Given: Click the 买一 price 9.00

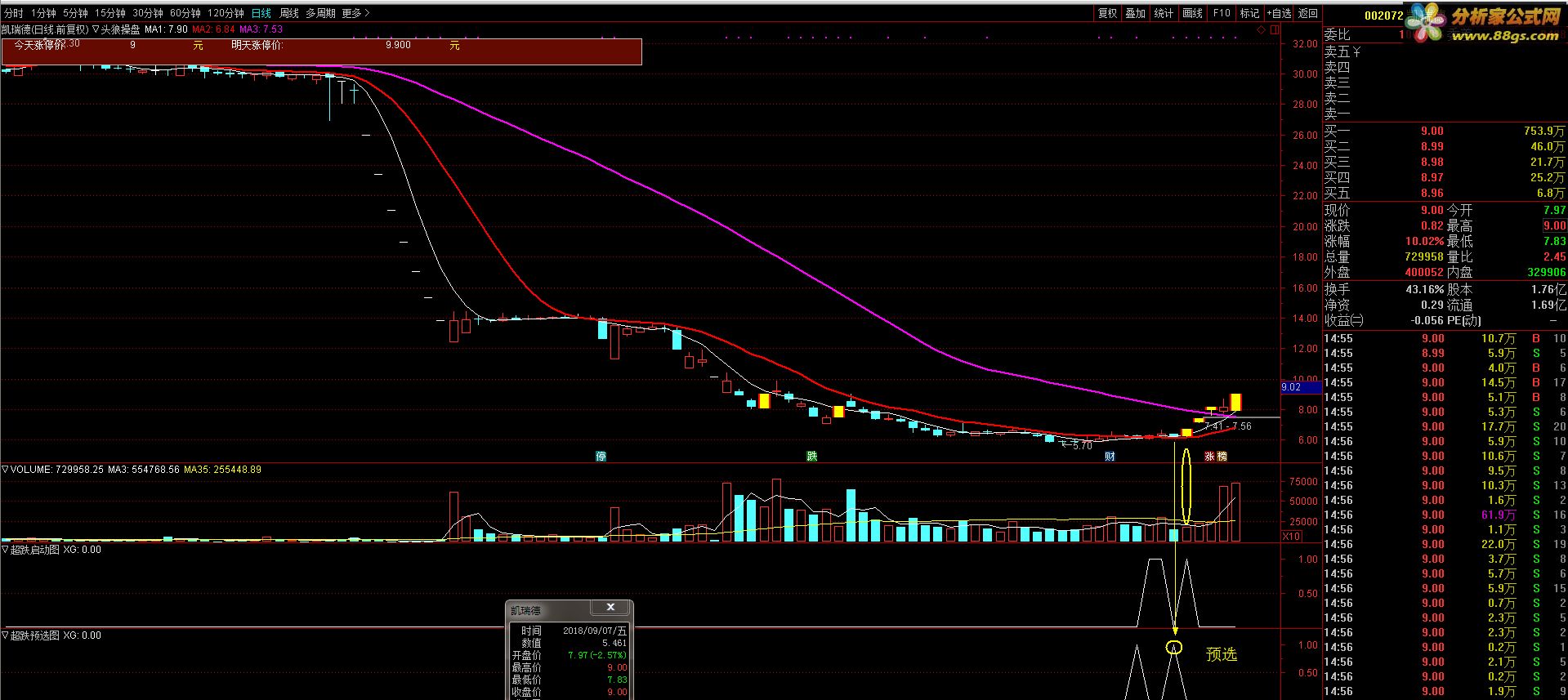Looking at the screenshot, I should tap(1432, 131).
